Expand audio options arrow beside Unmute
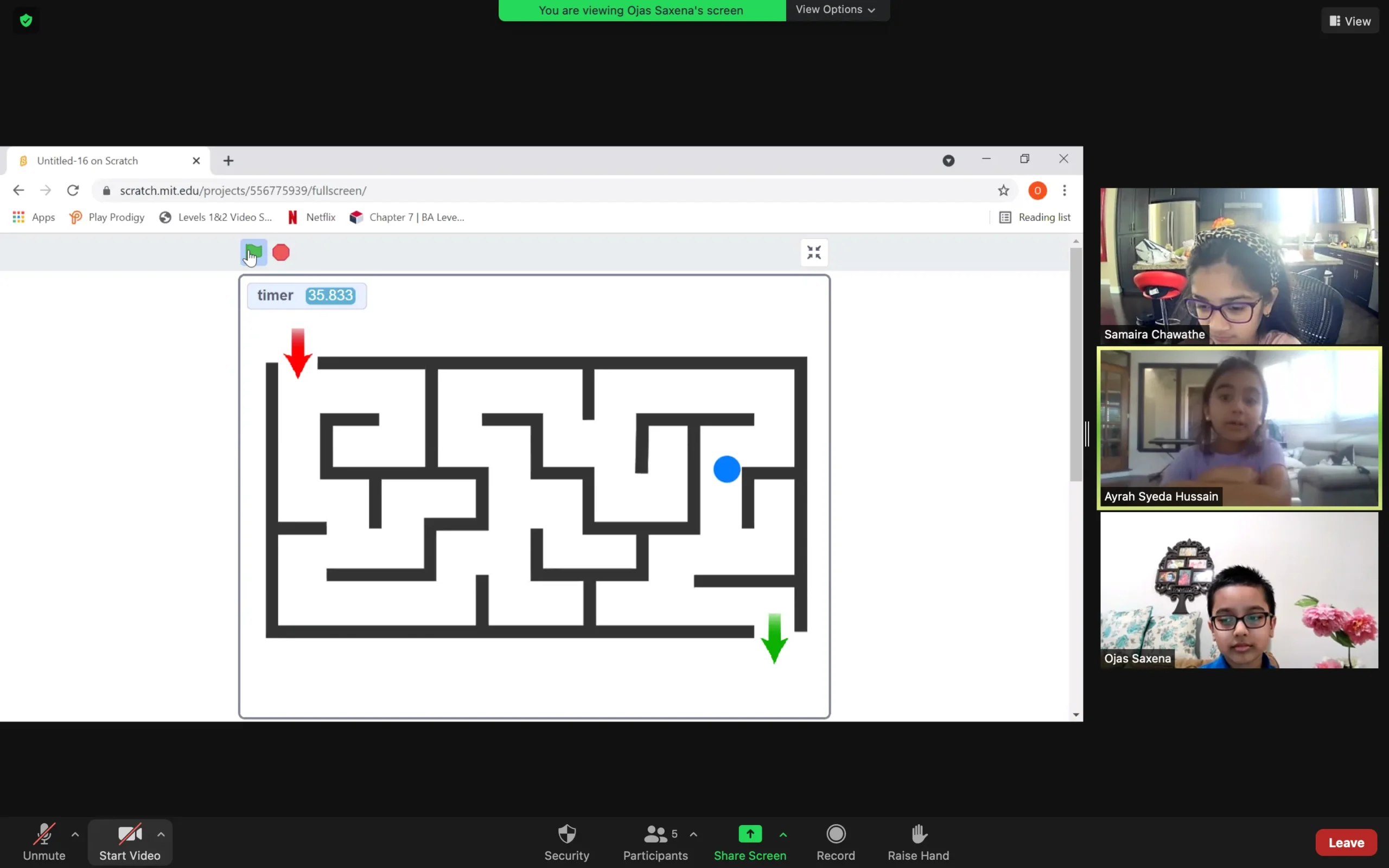 75,834
